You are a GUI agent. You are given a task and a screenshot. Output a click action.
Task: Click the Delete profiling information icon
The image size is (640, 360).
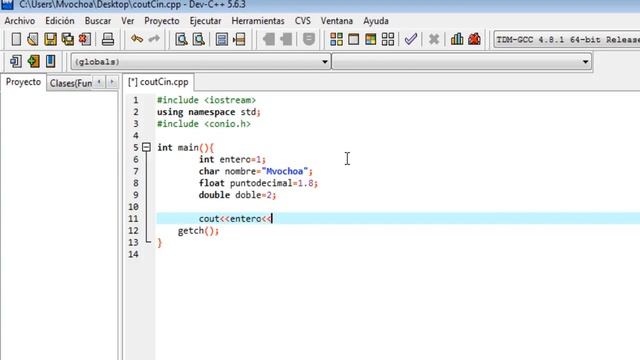474,39
